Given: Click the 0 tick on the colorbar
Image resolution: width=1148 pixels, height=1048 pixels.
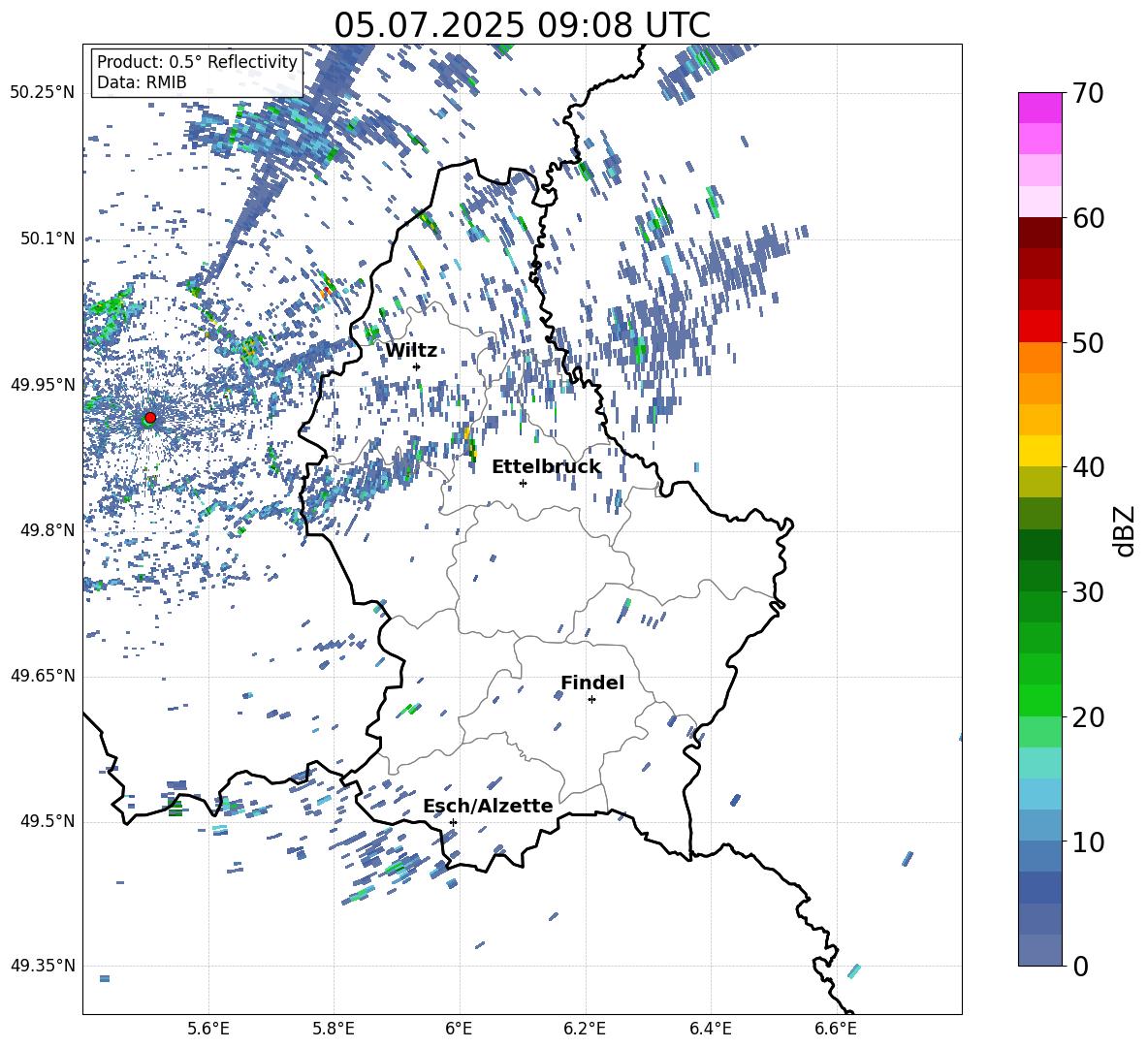Looking at the screenshot, I should point(1080,966).
